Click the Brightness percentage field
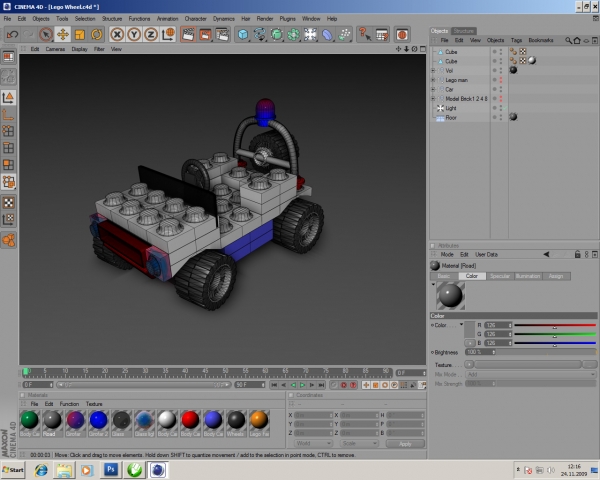600x480 pixels. pos(480,352)
